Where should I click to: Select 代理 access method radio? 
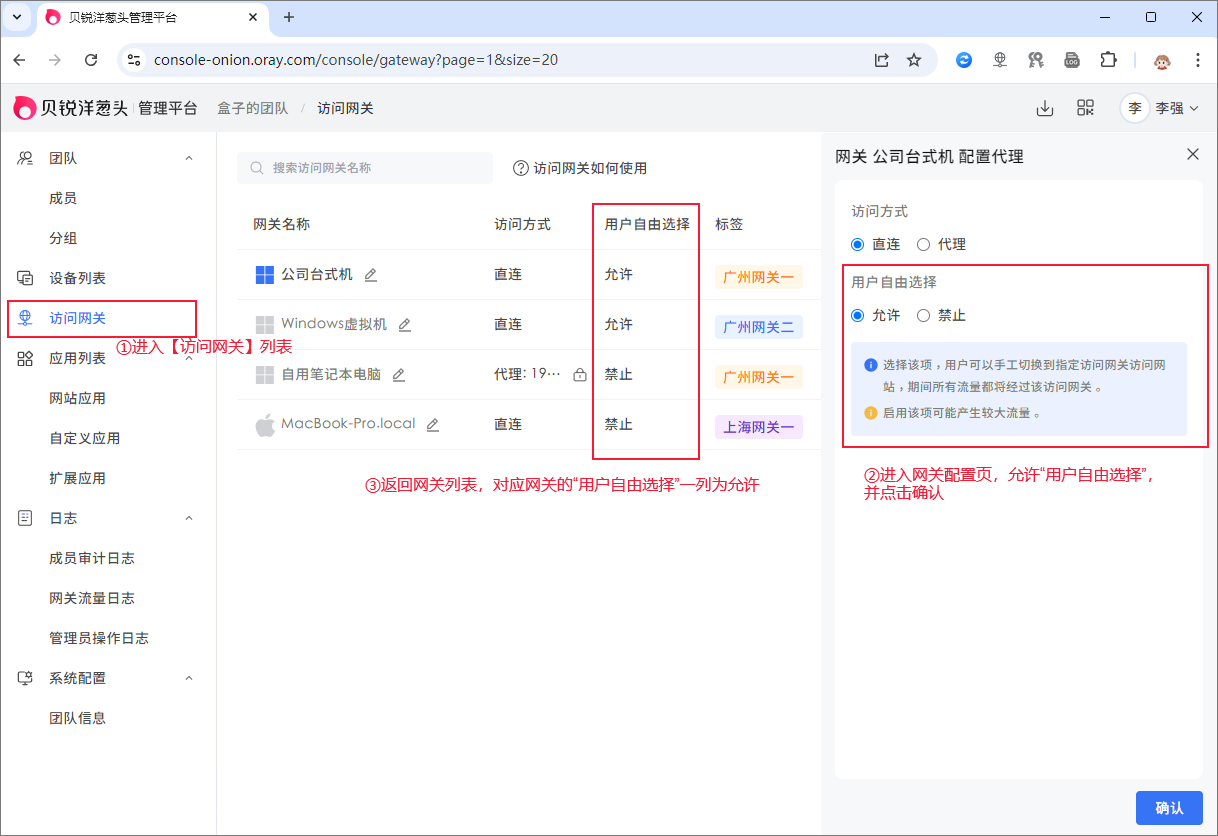pos(923,244)
